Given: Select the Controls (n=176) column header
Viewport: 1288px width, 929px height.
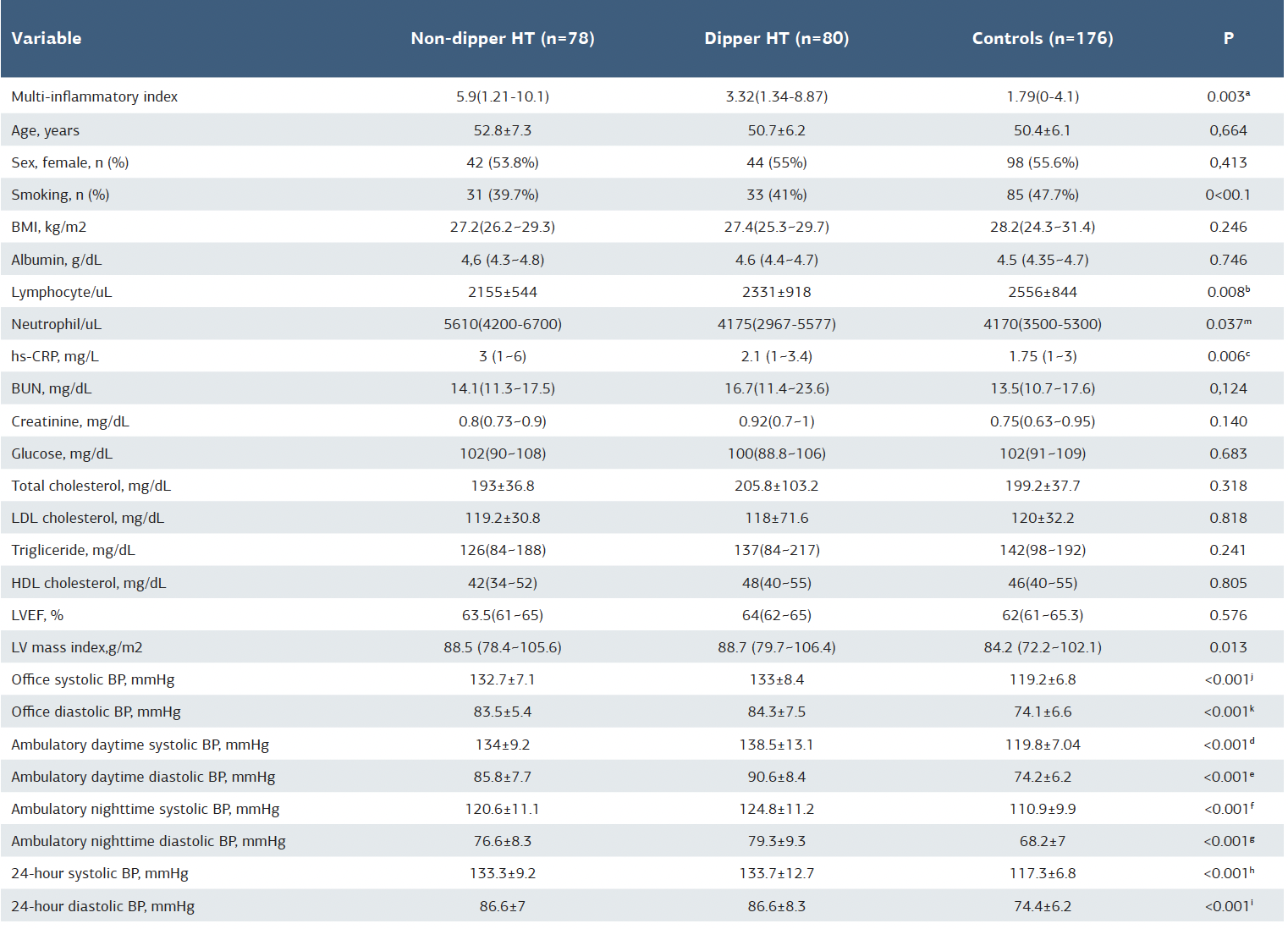Looking at the screenshot, I should 1042,38.
